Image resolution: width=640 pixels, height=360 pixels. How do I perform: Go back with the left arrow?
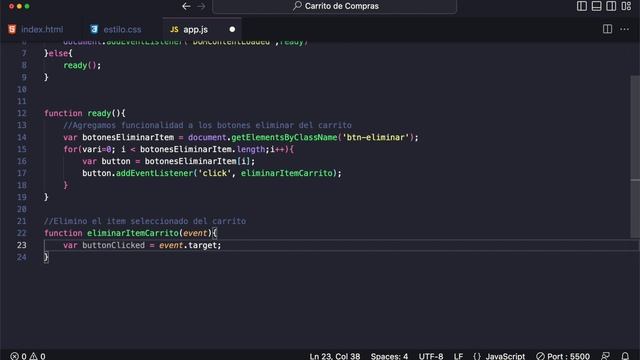pos(186,6)
